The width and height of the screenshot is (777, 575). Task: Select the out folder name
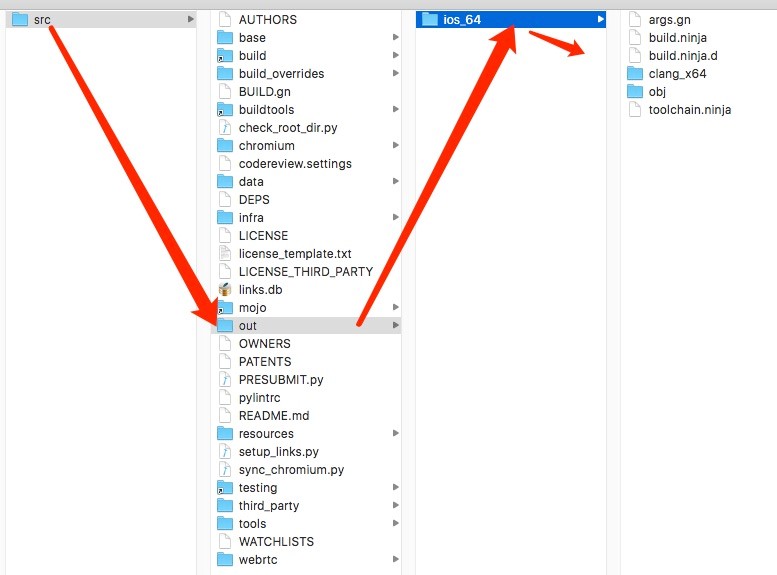click(248, 326)
